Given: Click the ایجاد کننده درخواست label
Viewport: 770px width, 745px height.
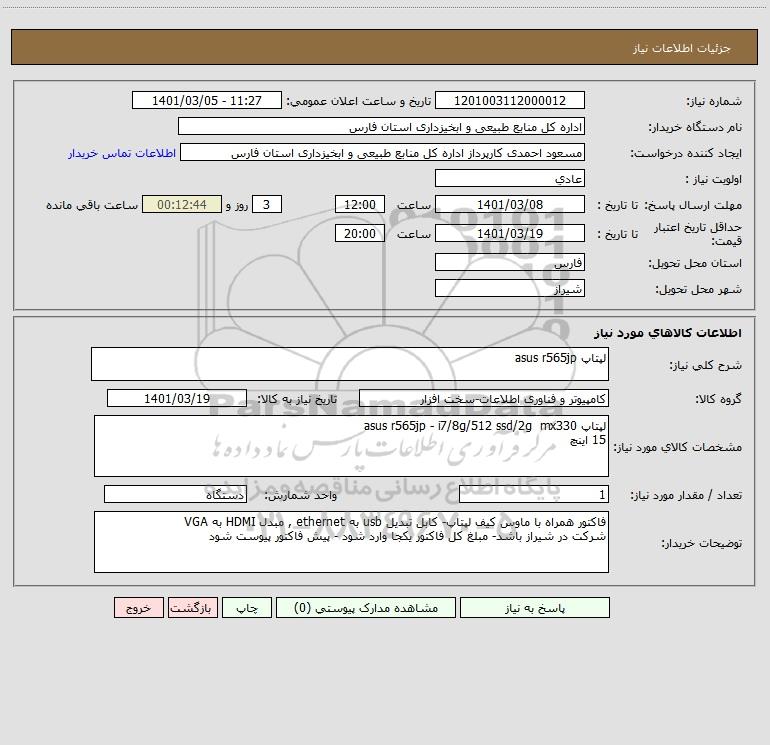Looking at the screenshot, I should (686, 153).
